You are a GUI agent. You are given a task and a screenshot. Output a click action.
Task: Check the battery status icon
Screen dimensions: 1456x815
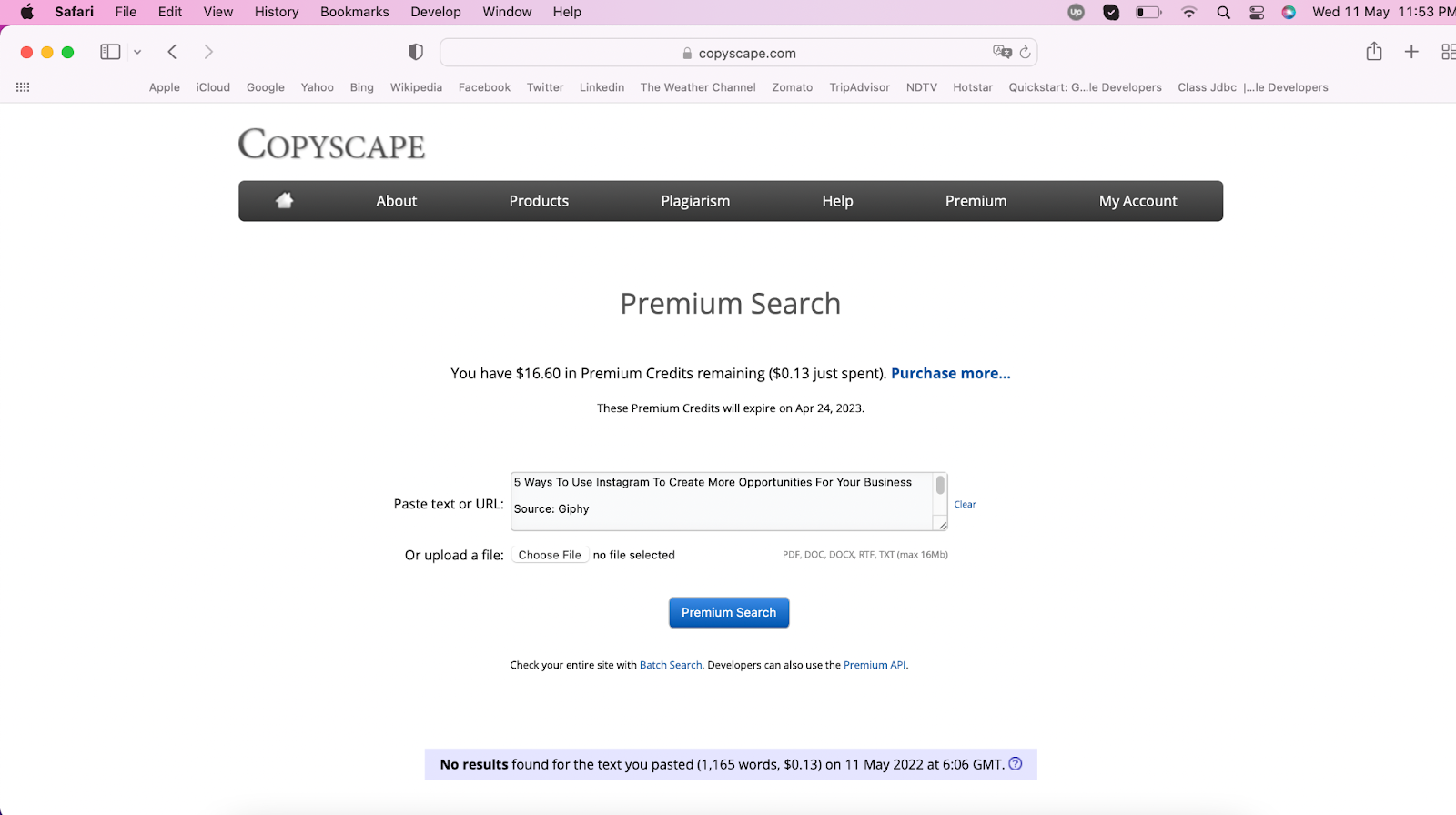tap(1148, 12)
